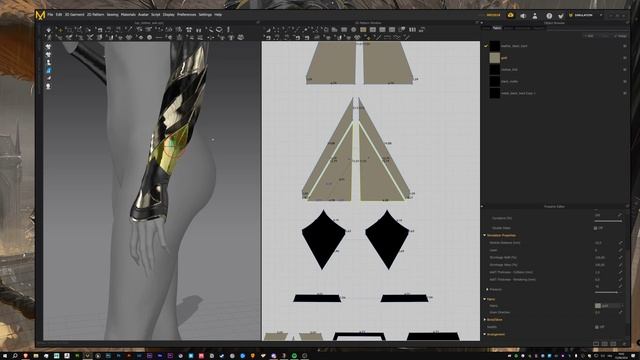This screenshot has height=360, width=640.
Task: Click the blue highlighted icon in the left strip
Action: pyautogui.click(x=48, y=71)
